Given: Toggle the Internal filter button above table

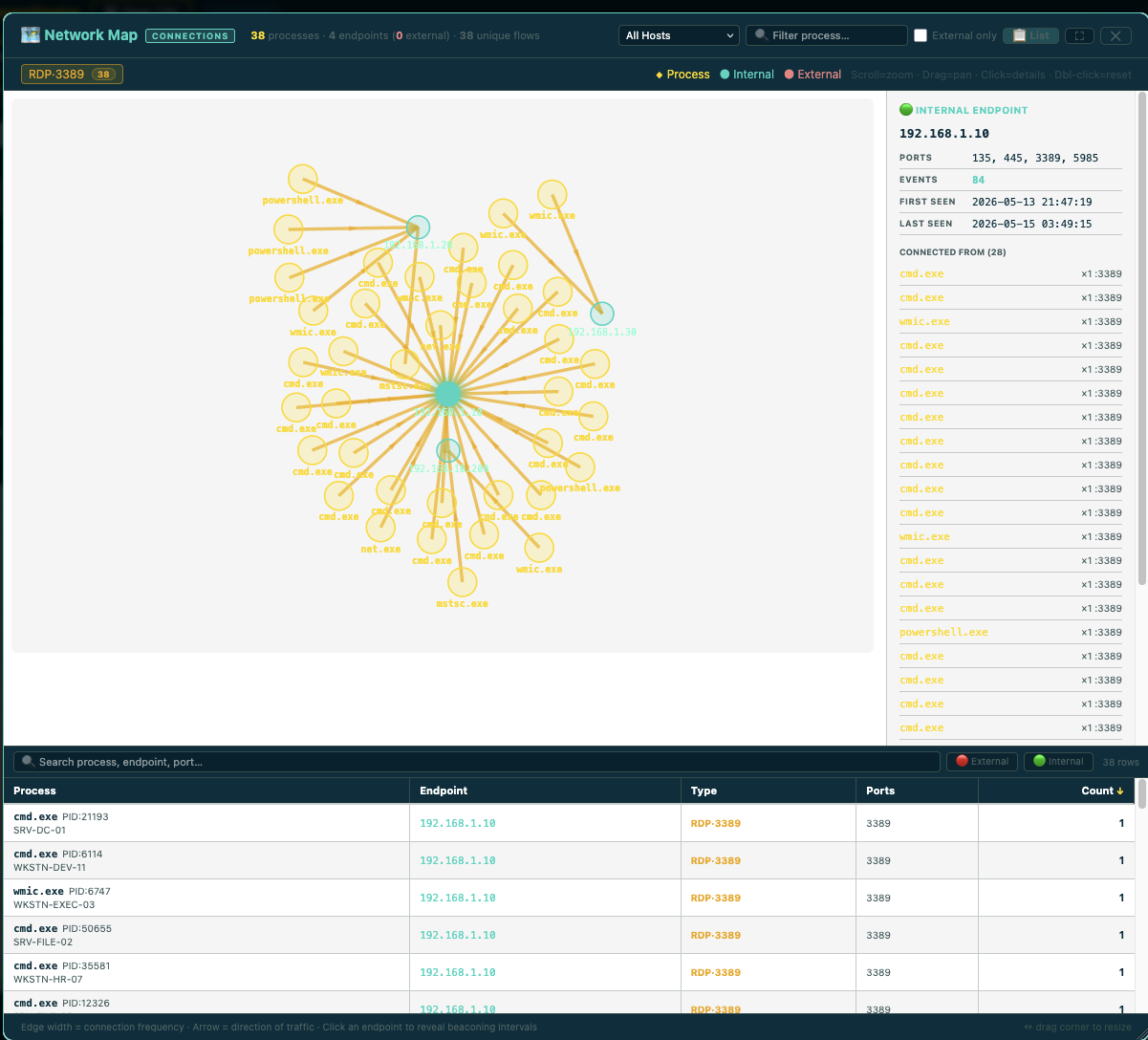Looking at the screenshot, I should click(1058, 762).
